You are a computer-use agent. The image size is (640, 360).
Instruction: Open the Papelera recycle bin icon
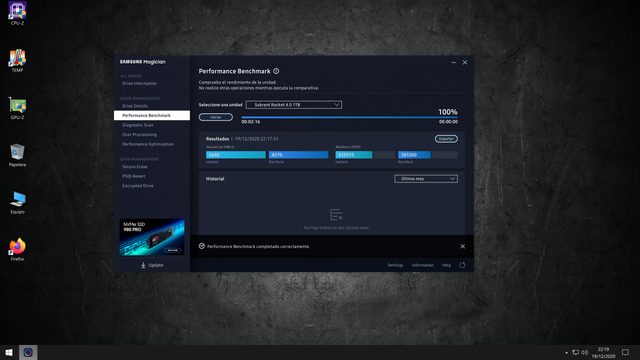pyautogui.click(x=17, y=155)
